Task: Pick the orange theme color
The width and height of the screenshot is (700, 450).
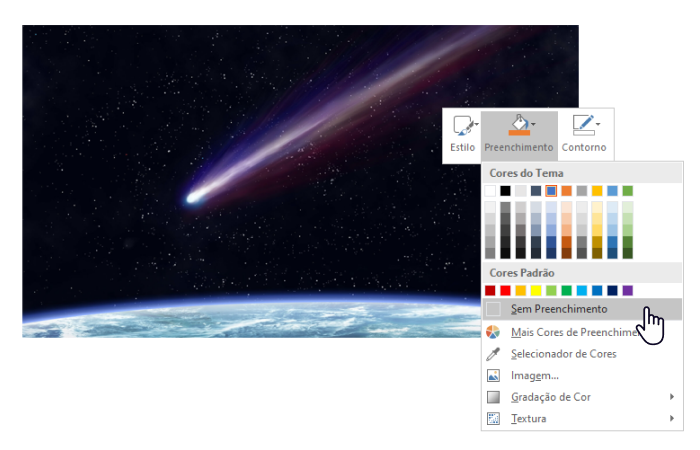Action: tap(567, 191)
